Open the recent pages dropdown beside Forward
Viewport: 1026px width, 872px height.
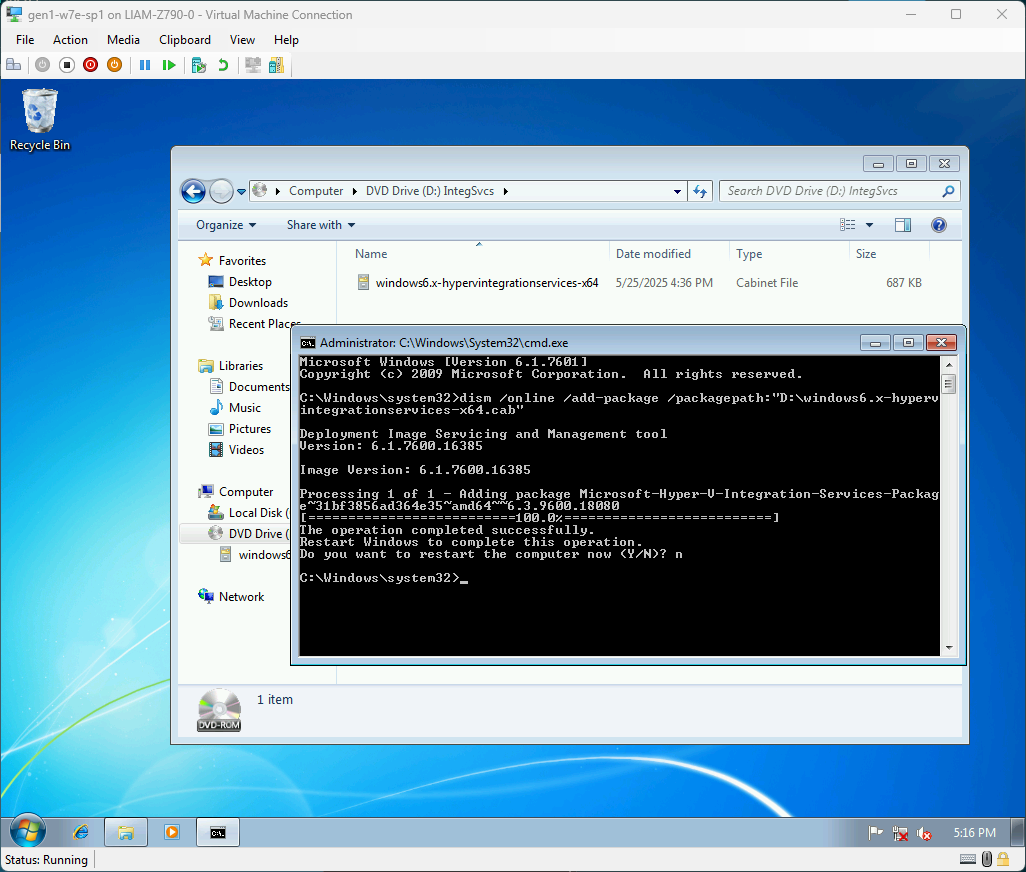pos(241,192)
